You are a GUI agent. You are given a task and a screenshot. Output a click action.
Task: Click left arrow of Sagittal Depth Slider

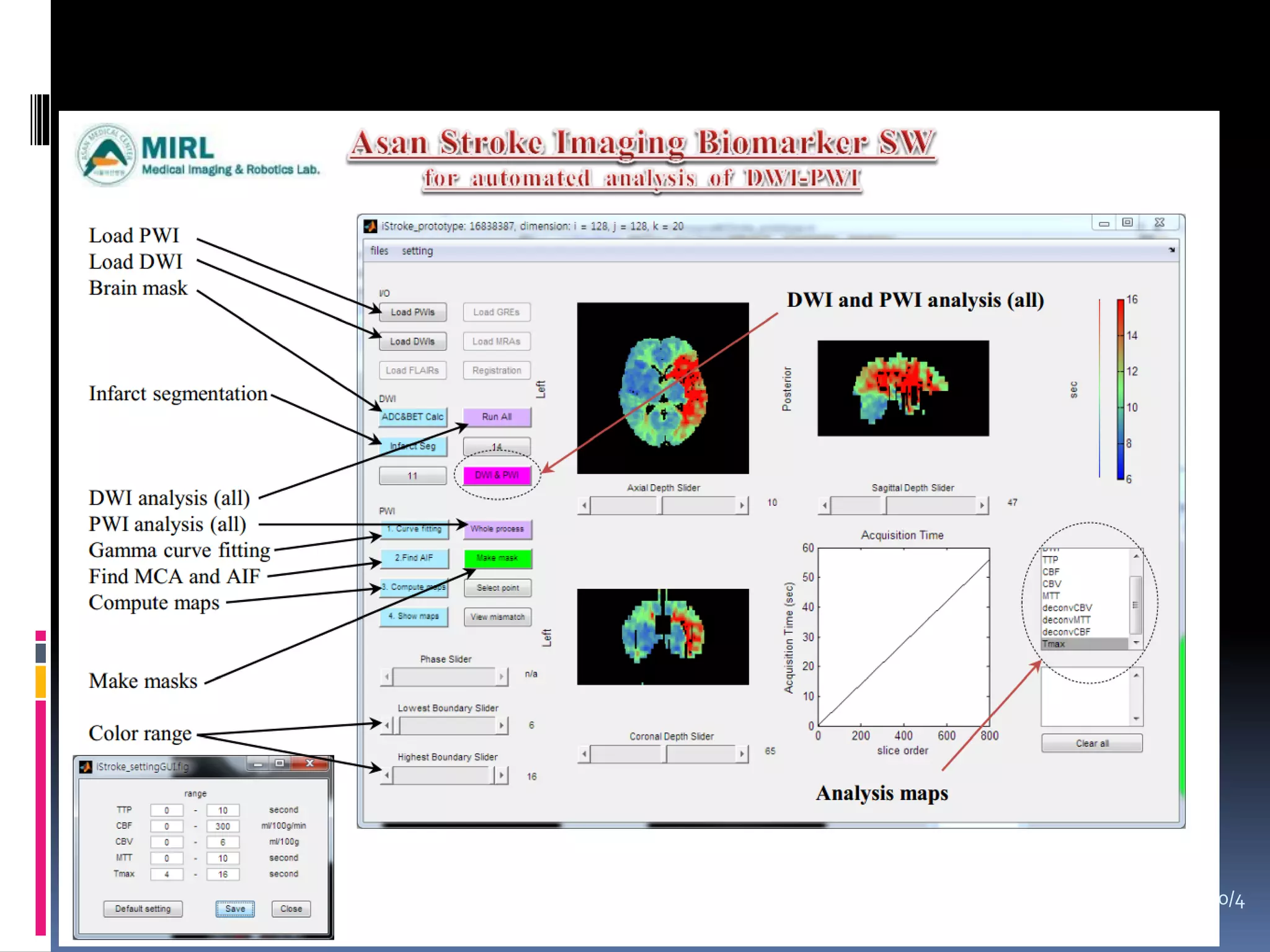tap(824, 506)
